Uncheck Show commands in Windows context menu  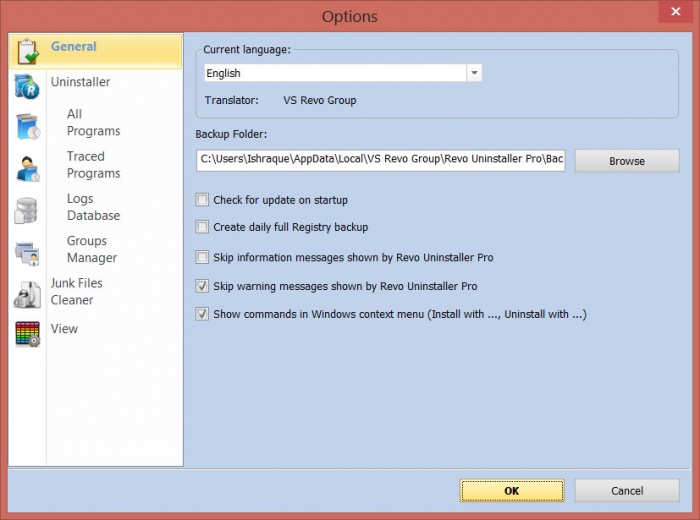202,314
